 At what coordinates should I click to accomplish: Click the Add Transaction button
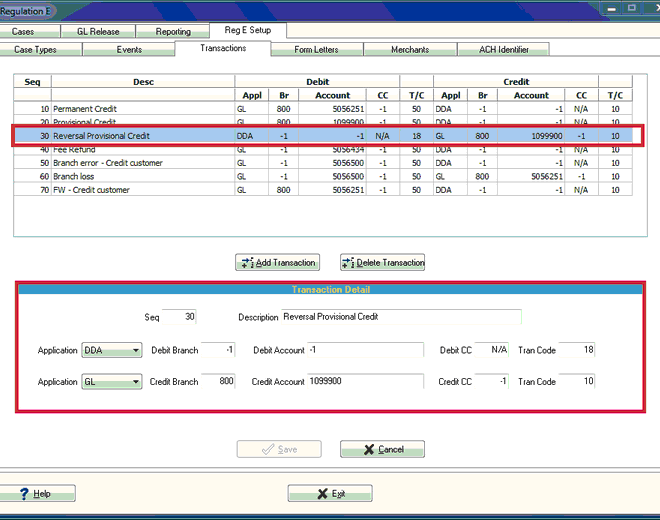tap(277, 263)
